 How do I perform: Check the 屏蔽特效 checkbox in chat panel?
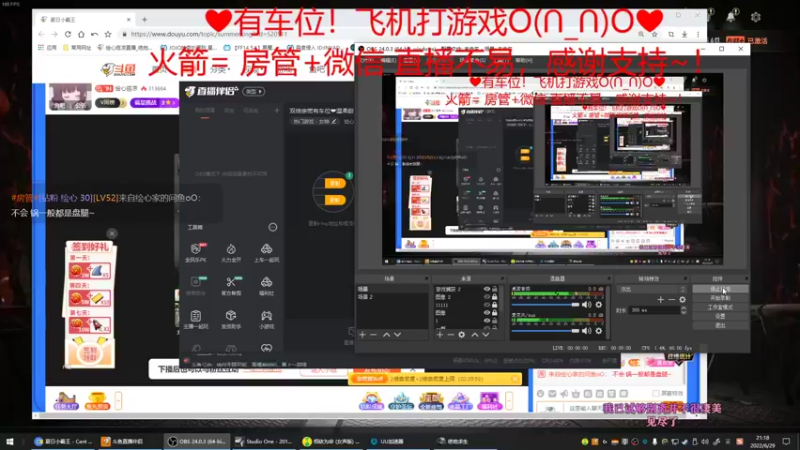[656, 393]
